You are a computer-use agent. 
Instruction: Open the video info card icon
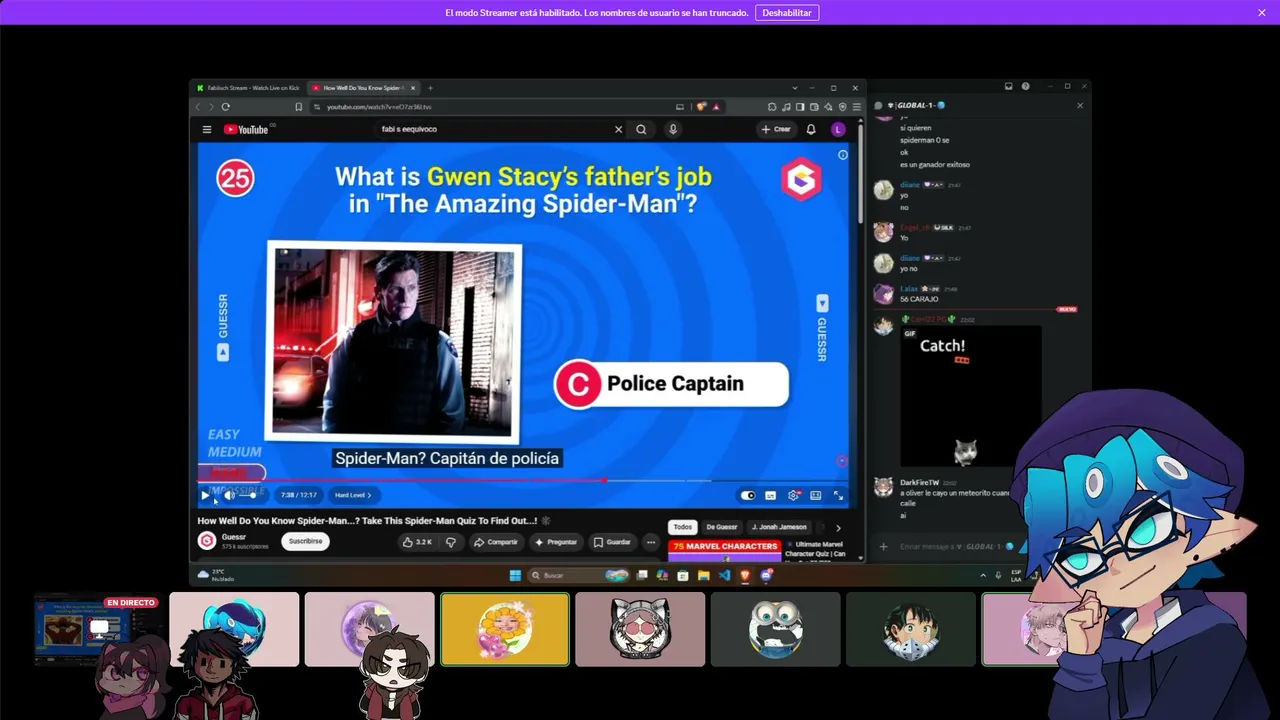pyautogui.click(x=843, y=154)
